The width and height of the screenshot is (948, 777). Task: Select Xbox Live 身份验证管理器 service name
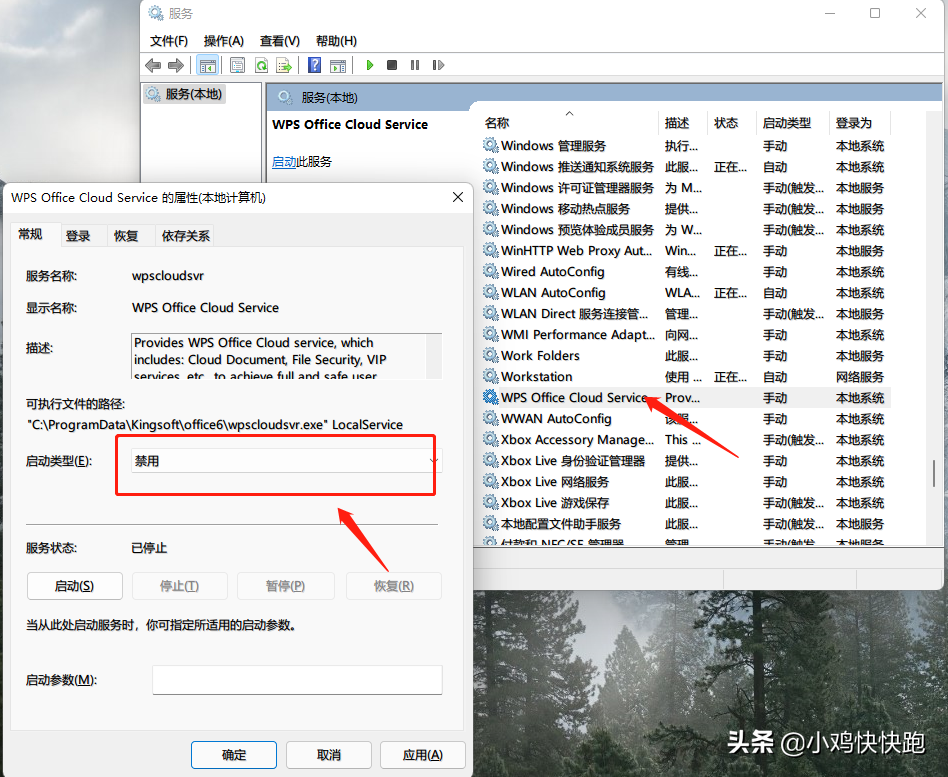[573, 461]
